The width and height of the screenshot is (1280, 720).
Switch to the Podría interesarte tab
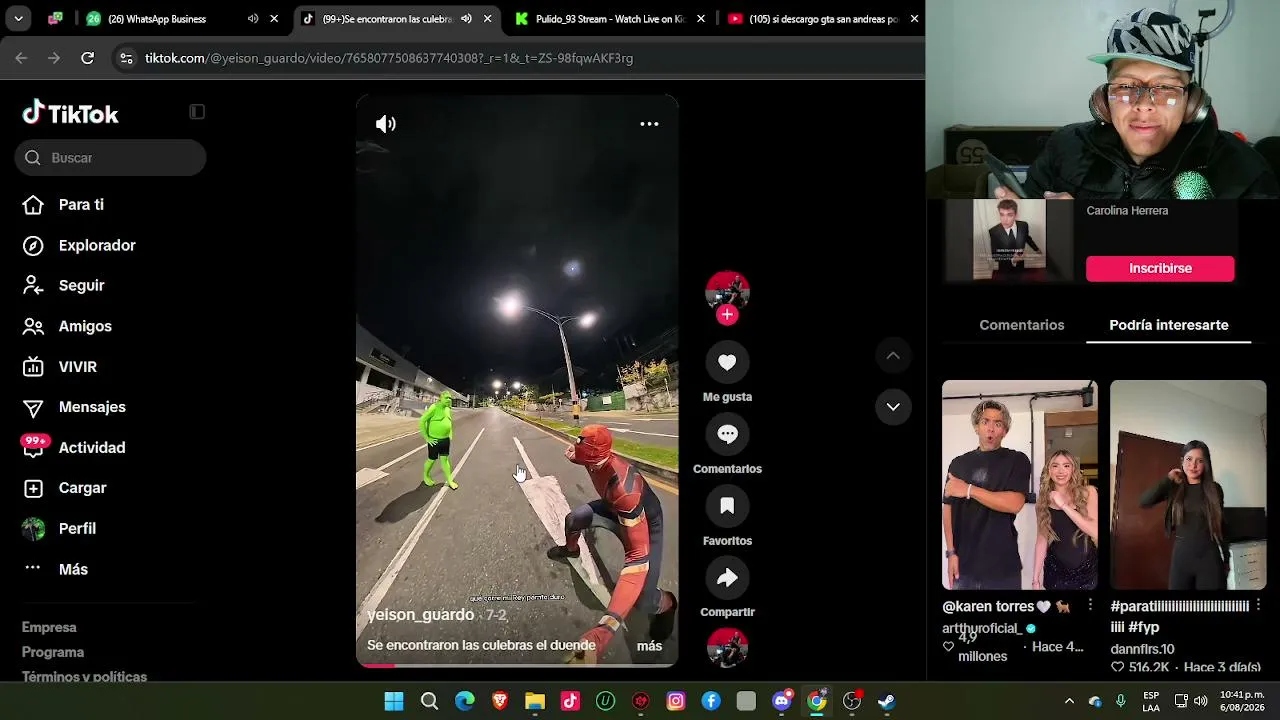click(1169, 325)
